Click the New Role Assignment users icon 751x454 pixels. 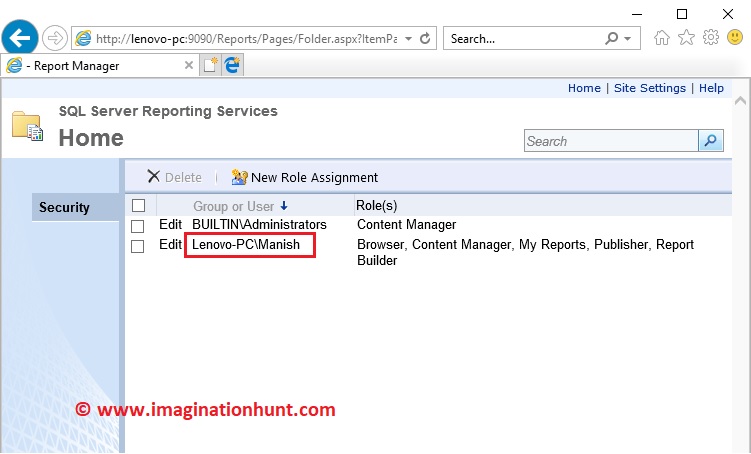pos(239,177)
